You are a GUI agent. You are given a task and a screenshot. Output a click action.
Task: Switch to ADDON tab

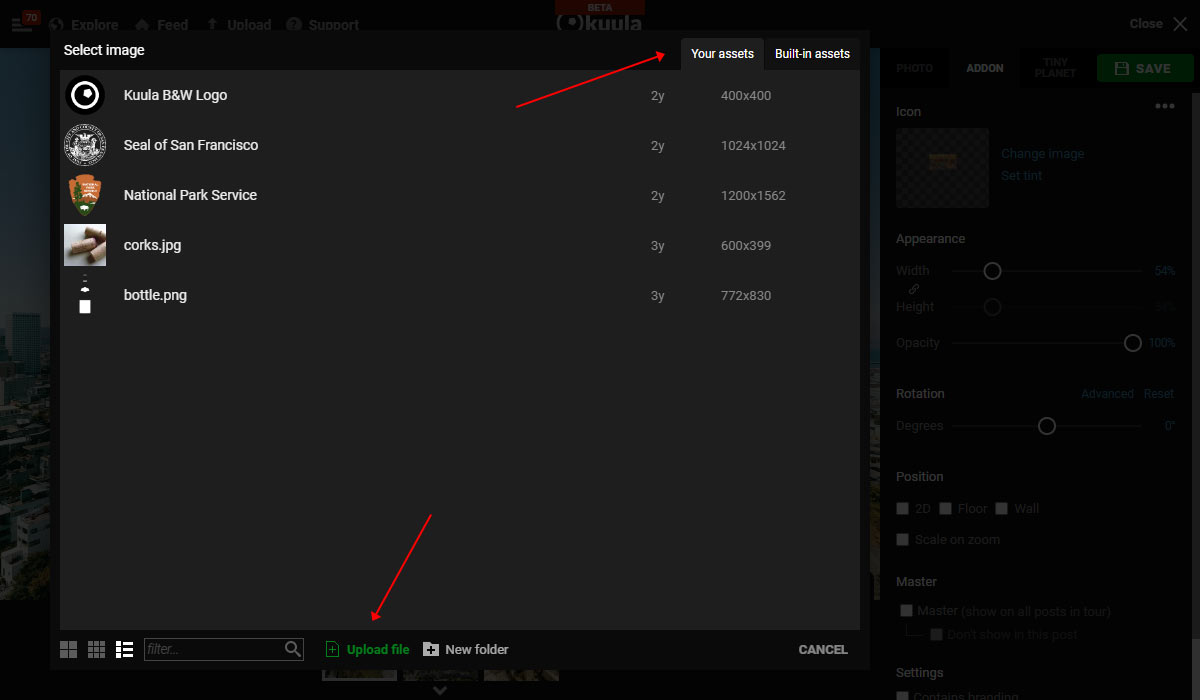coord(985,68)
